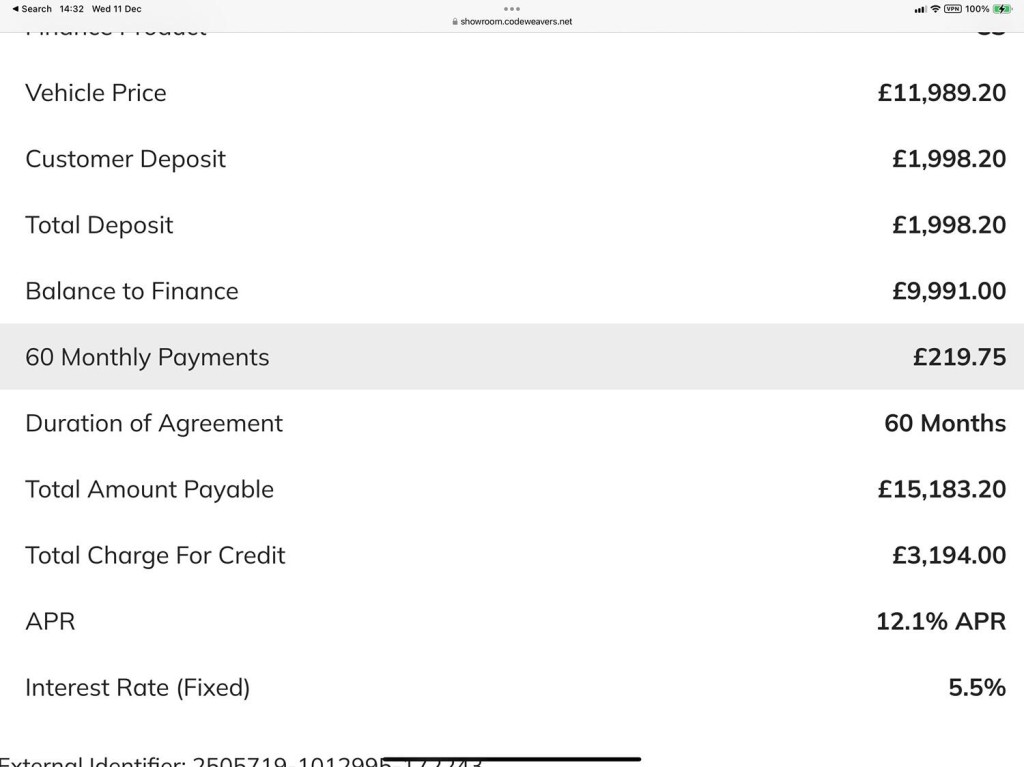The height and width of the screenshot is (767, 1024).
Task: Tap the date Wed 11 Dec
Action: pyautogui.click(x=116, y=9)
